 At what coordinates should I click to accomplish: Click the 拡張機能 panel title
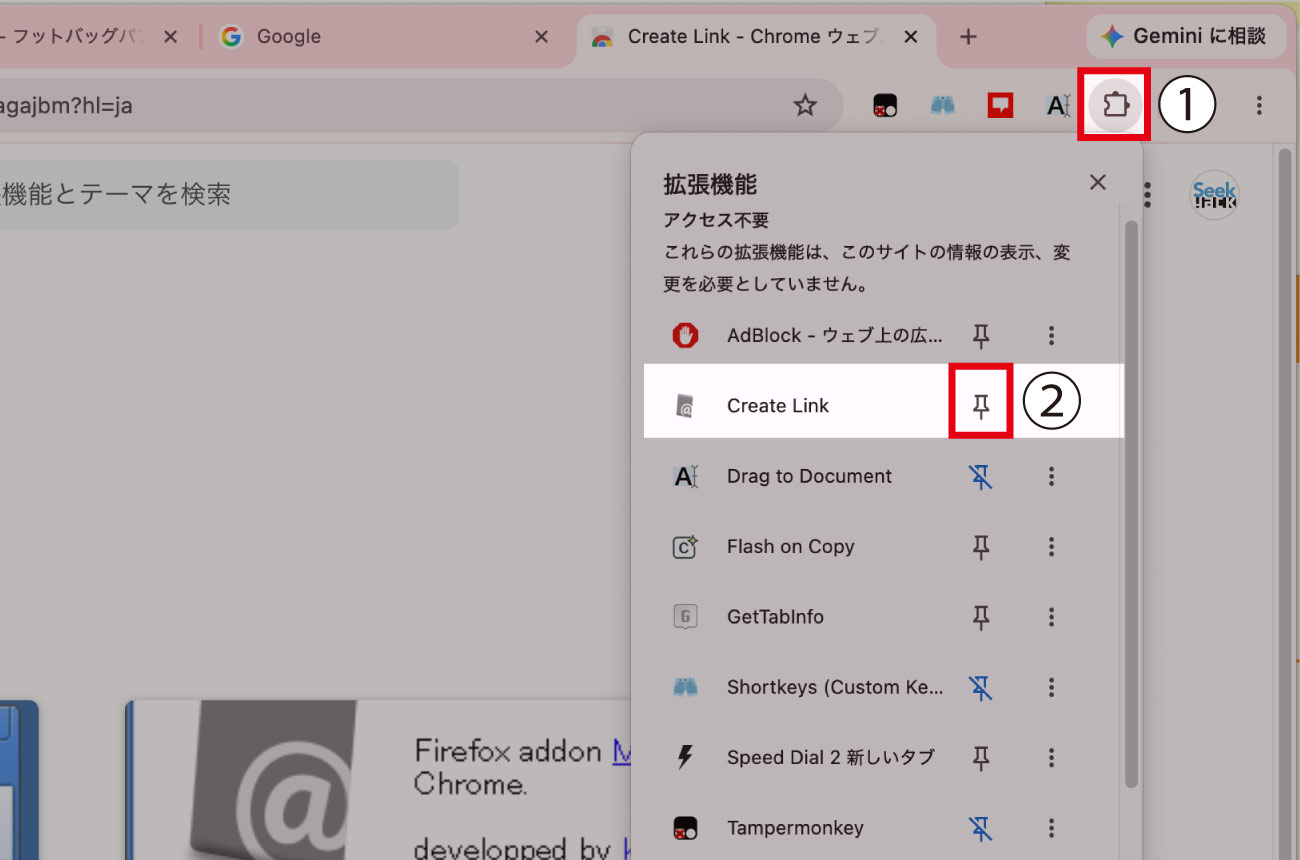710,184
